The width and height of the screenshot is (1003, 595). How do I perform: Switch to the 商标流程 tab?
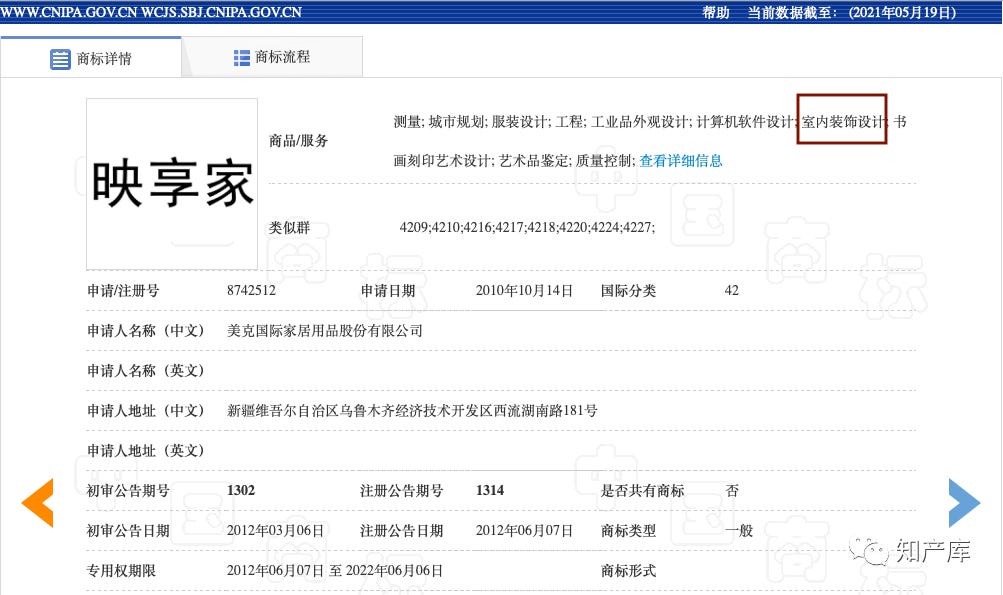tap(272, 58)
